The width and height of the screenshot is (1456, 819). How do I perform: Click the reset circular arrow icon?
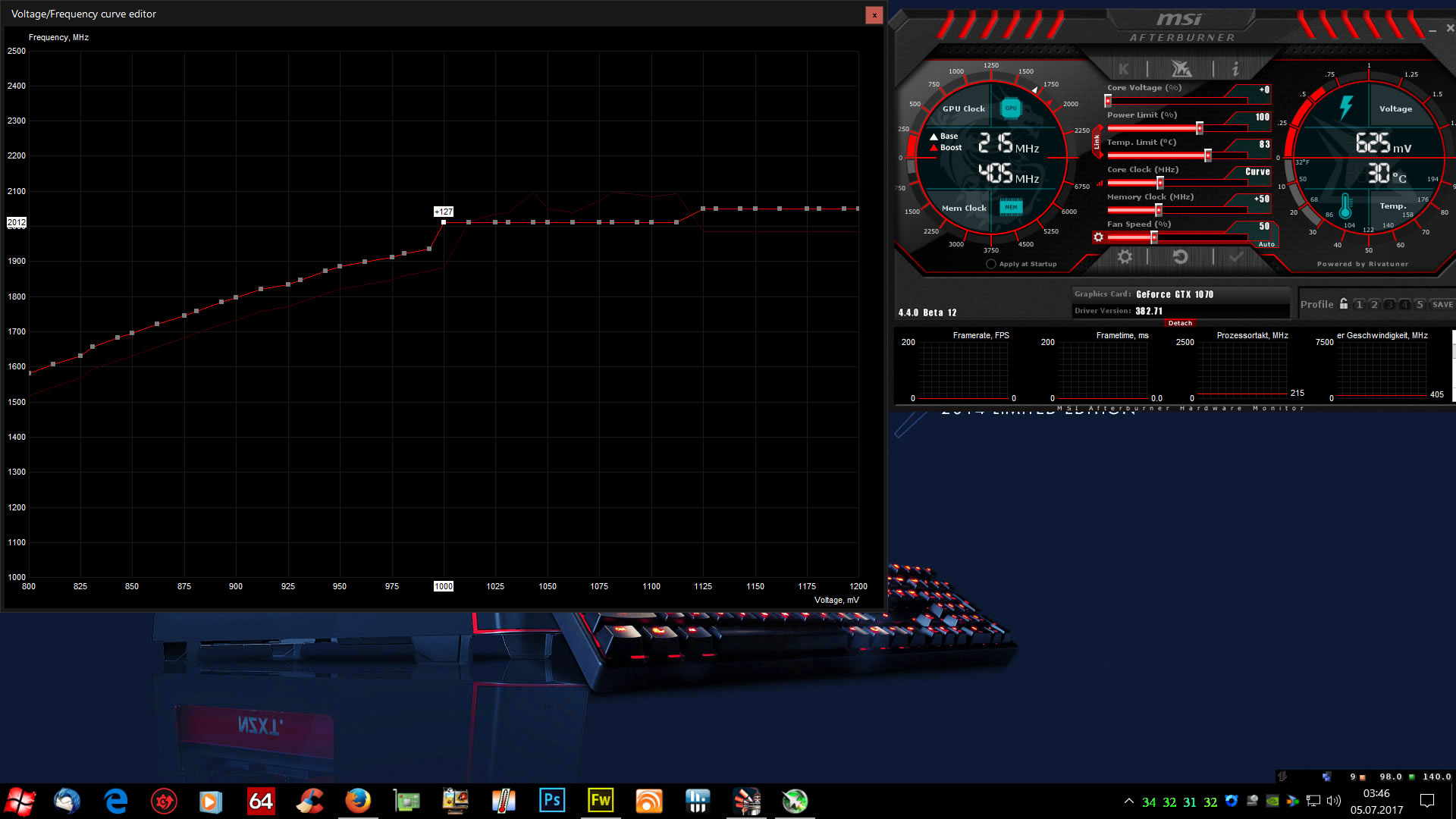click(x=1180, y=257)
